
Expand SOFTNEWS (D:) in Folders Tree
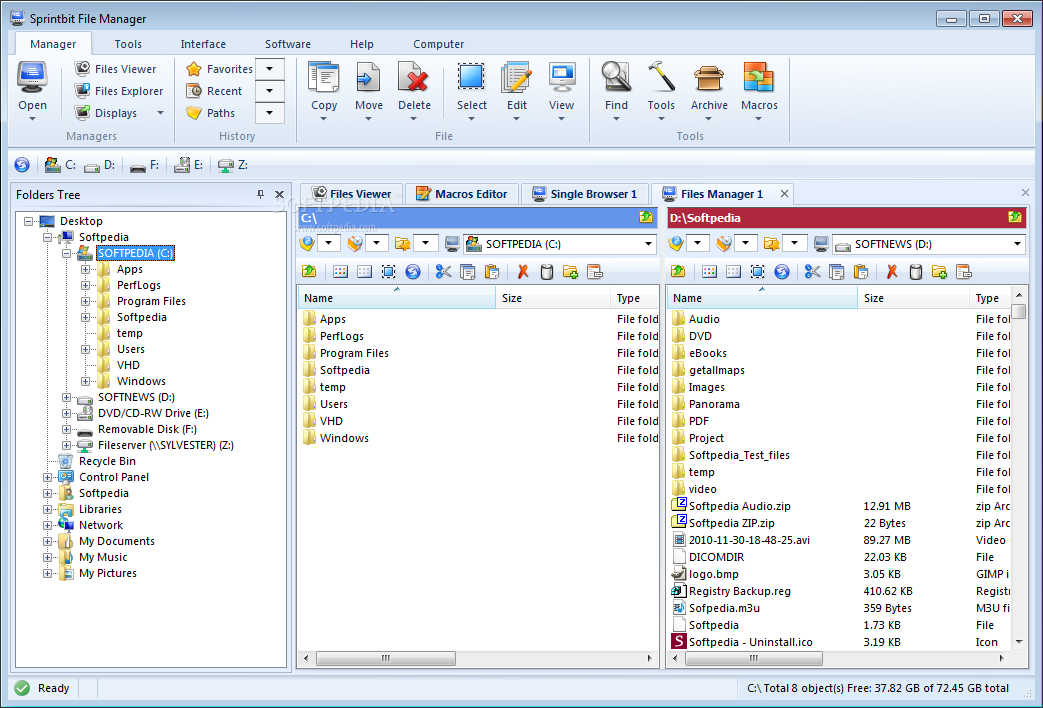click(x=67, y=397)
